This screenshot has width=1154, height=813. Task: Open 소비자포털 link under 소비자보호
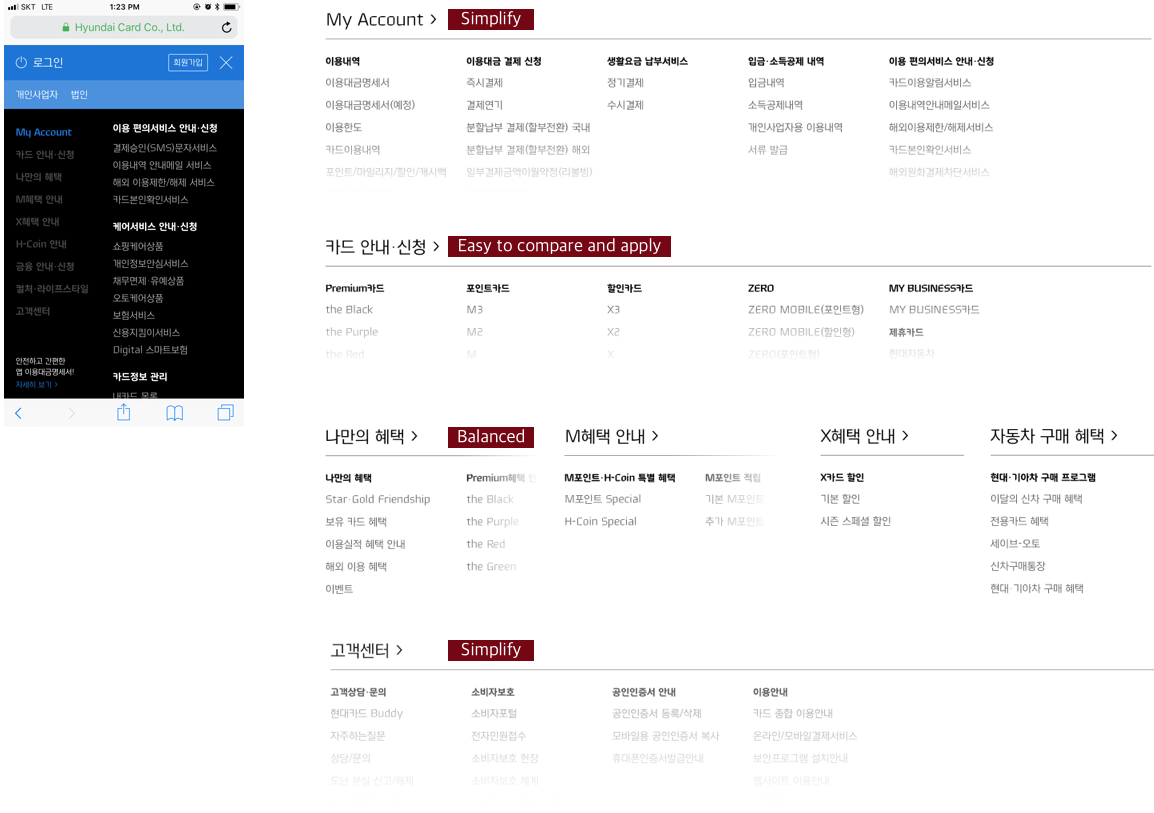coord(494,714)
